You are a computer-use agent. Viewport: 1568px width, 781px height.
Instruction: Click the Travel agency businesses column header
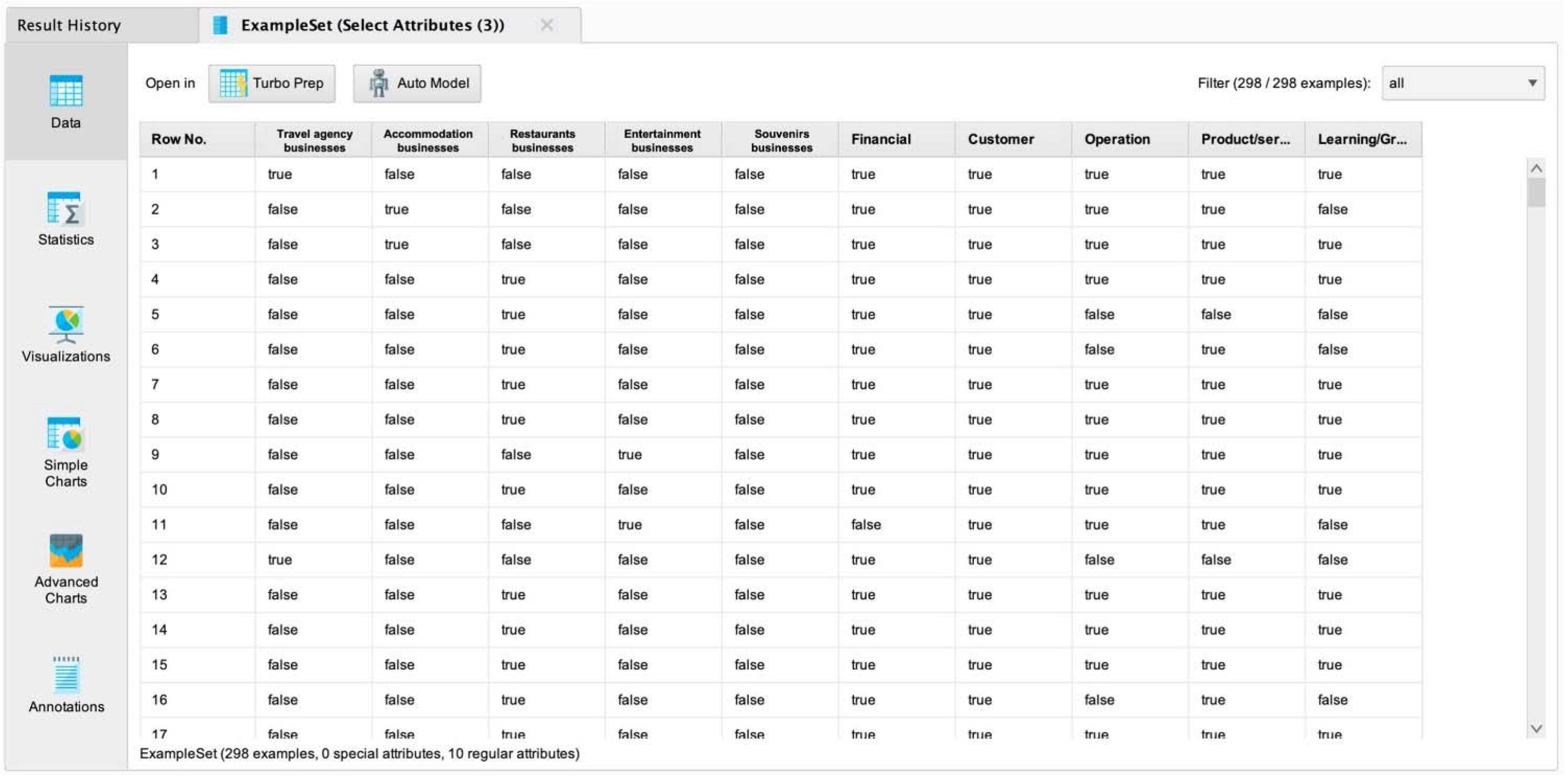pyautogui.click(x=314, y=140)
